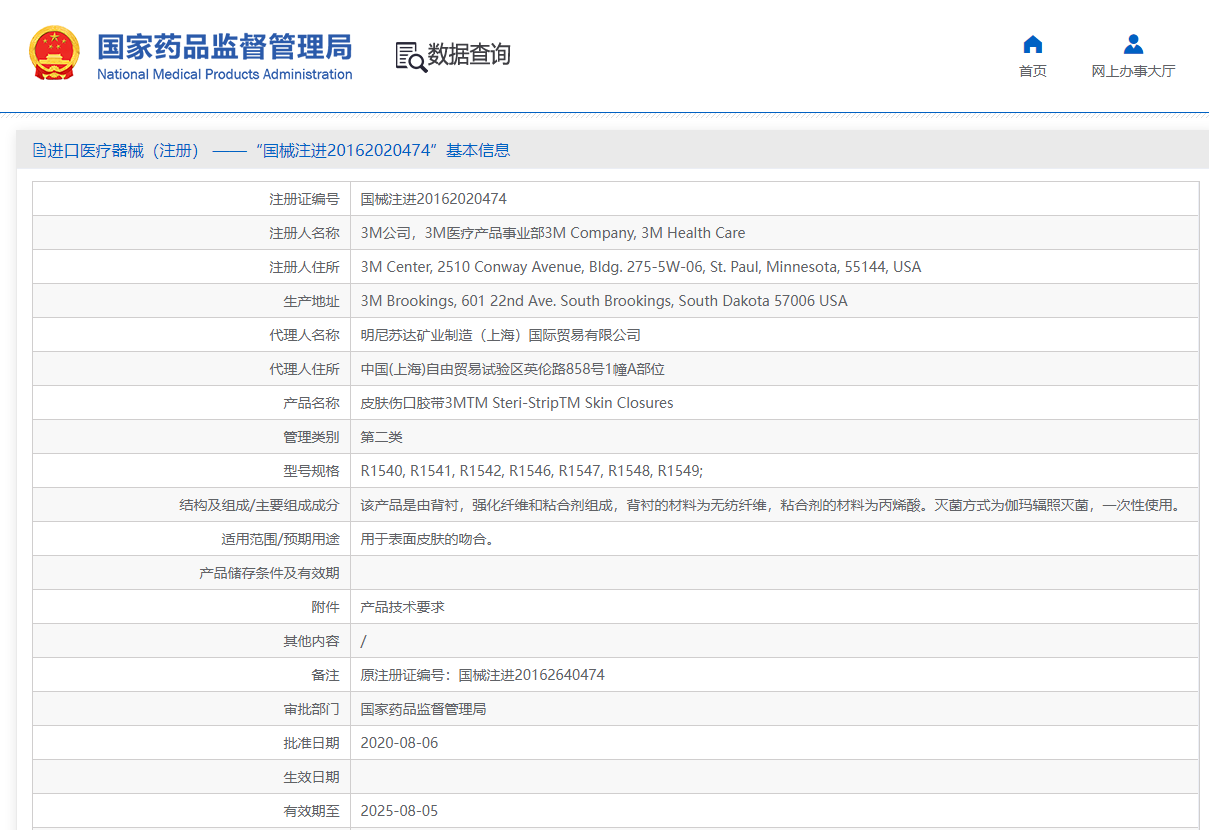Click the 管理类别 label cell

(x=192, y=437)
